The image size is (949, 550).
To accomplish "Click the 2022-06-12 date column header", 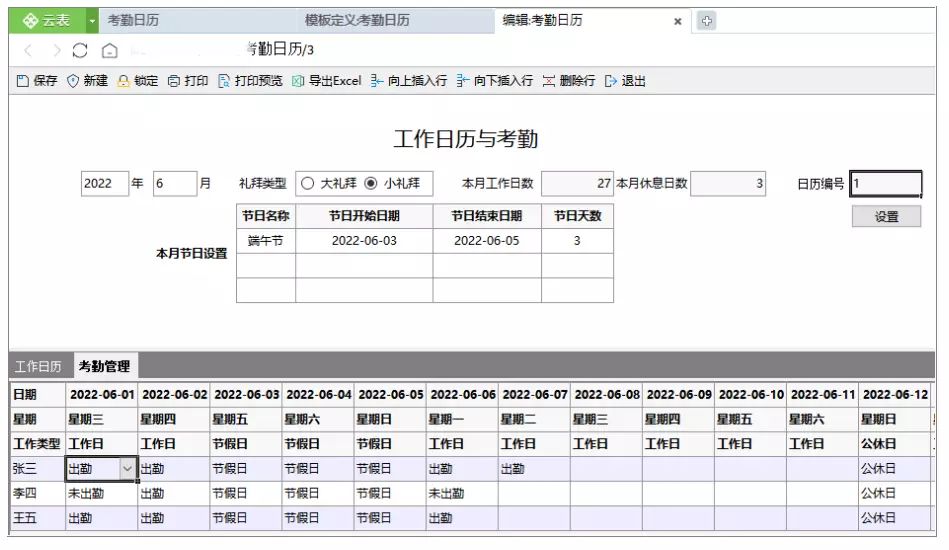I will (x=895, y=394).
